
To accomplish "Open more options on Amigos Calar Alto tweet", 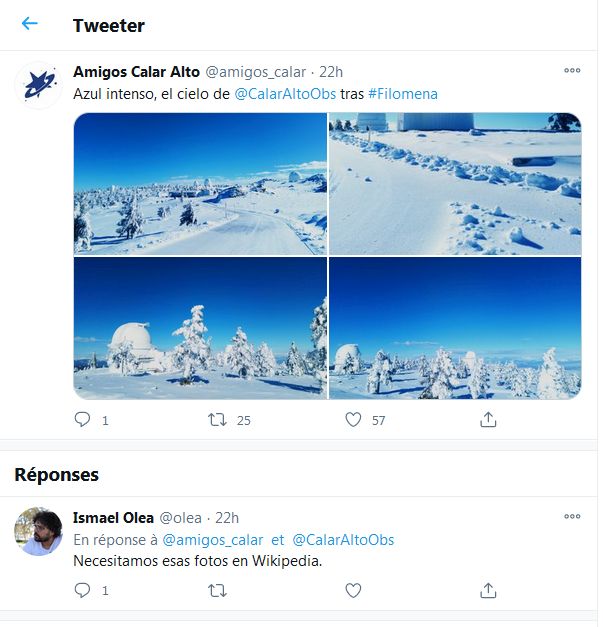I will (x=572, y=71).
